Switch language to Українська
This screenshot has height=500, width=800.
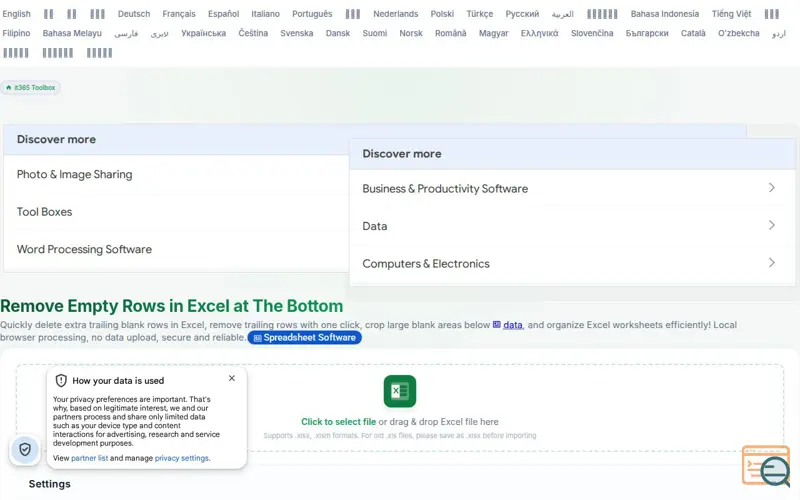coord(204,33)
